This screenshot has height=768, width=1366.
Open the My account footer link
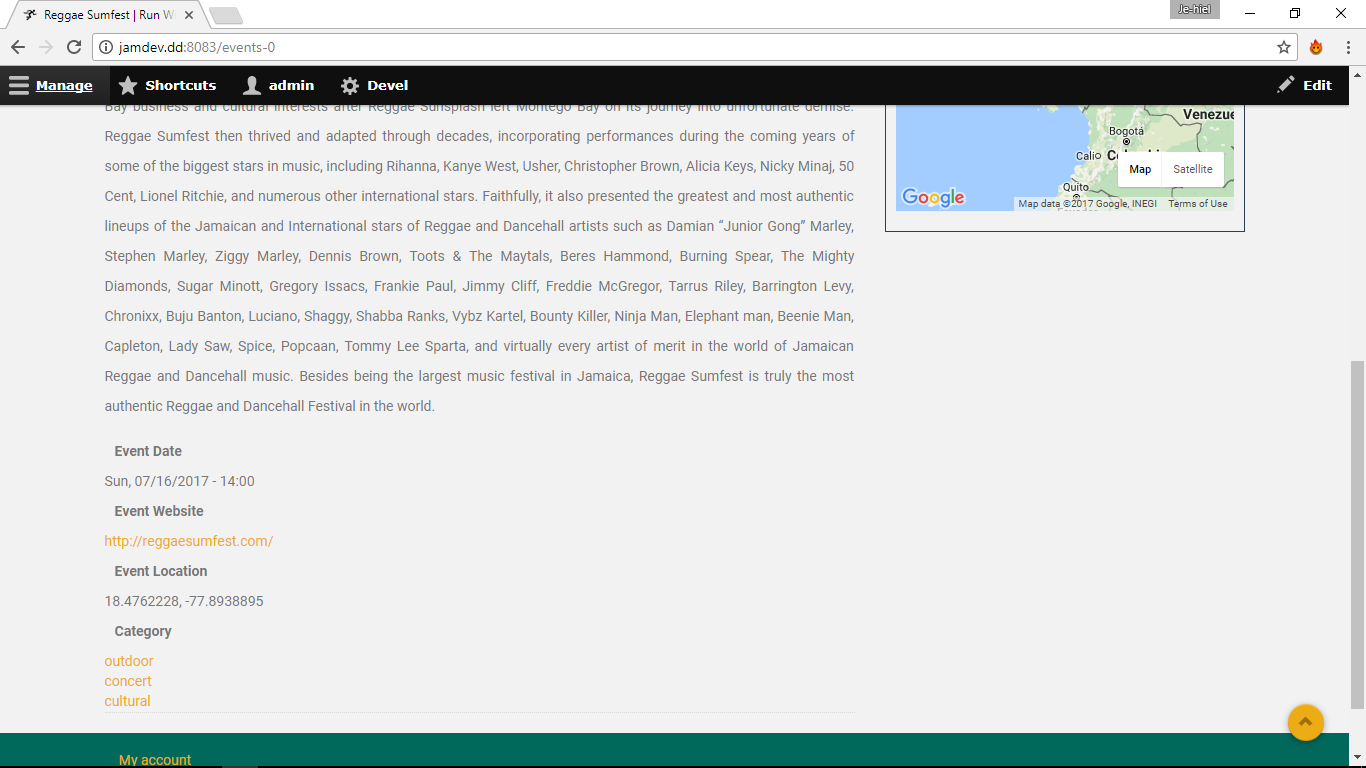pyautogui.click(x=155, y=760)
